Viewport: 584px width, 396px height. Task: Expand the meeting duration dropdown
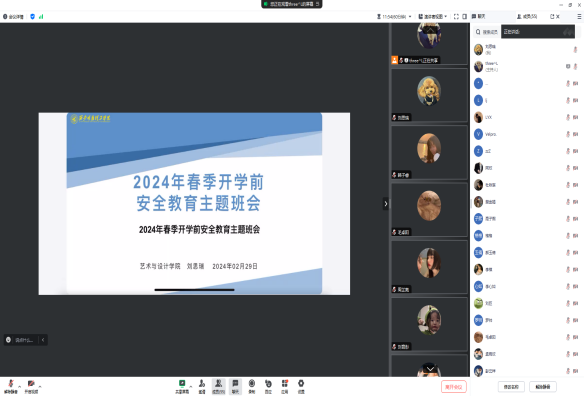(394, 16)
